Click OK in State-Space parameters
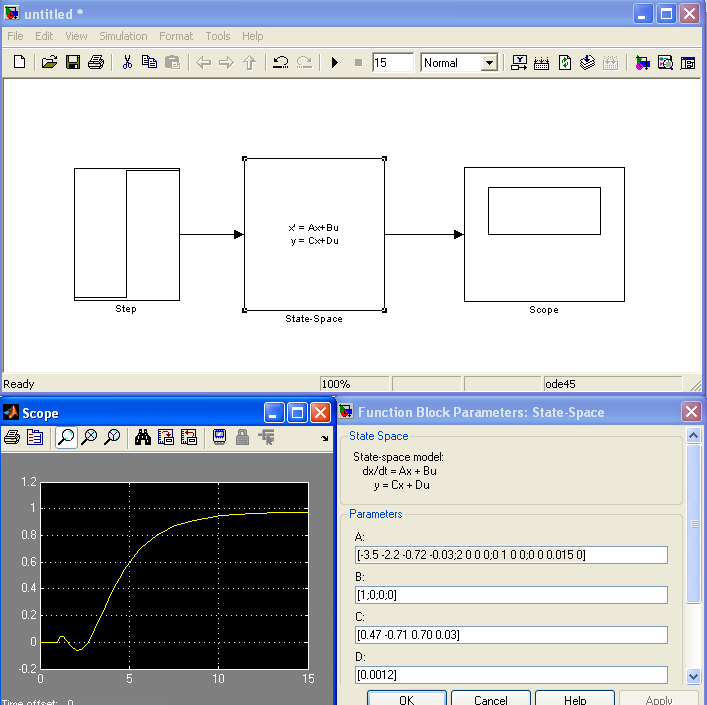707x705 pixels. [407, 699]
